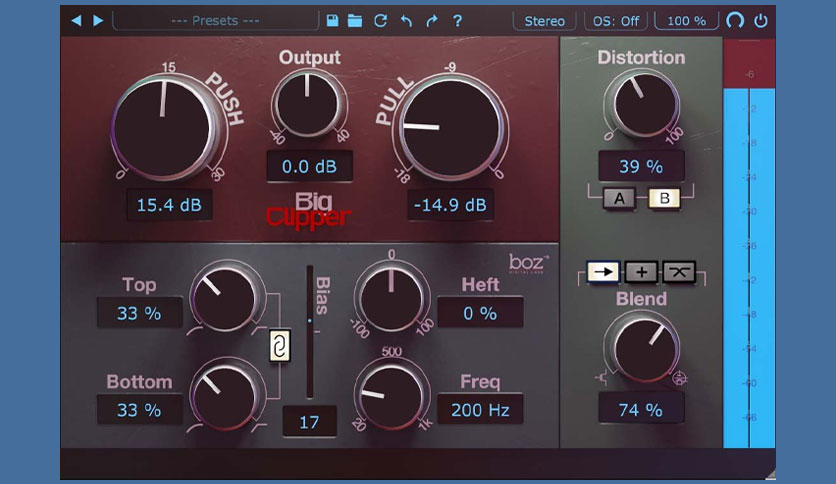Switch distortion mode to A
Viewport: 836px width, 484px height.
(619, 198)
